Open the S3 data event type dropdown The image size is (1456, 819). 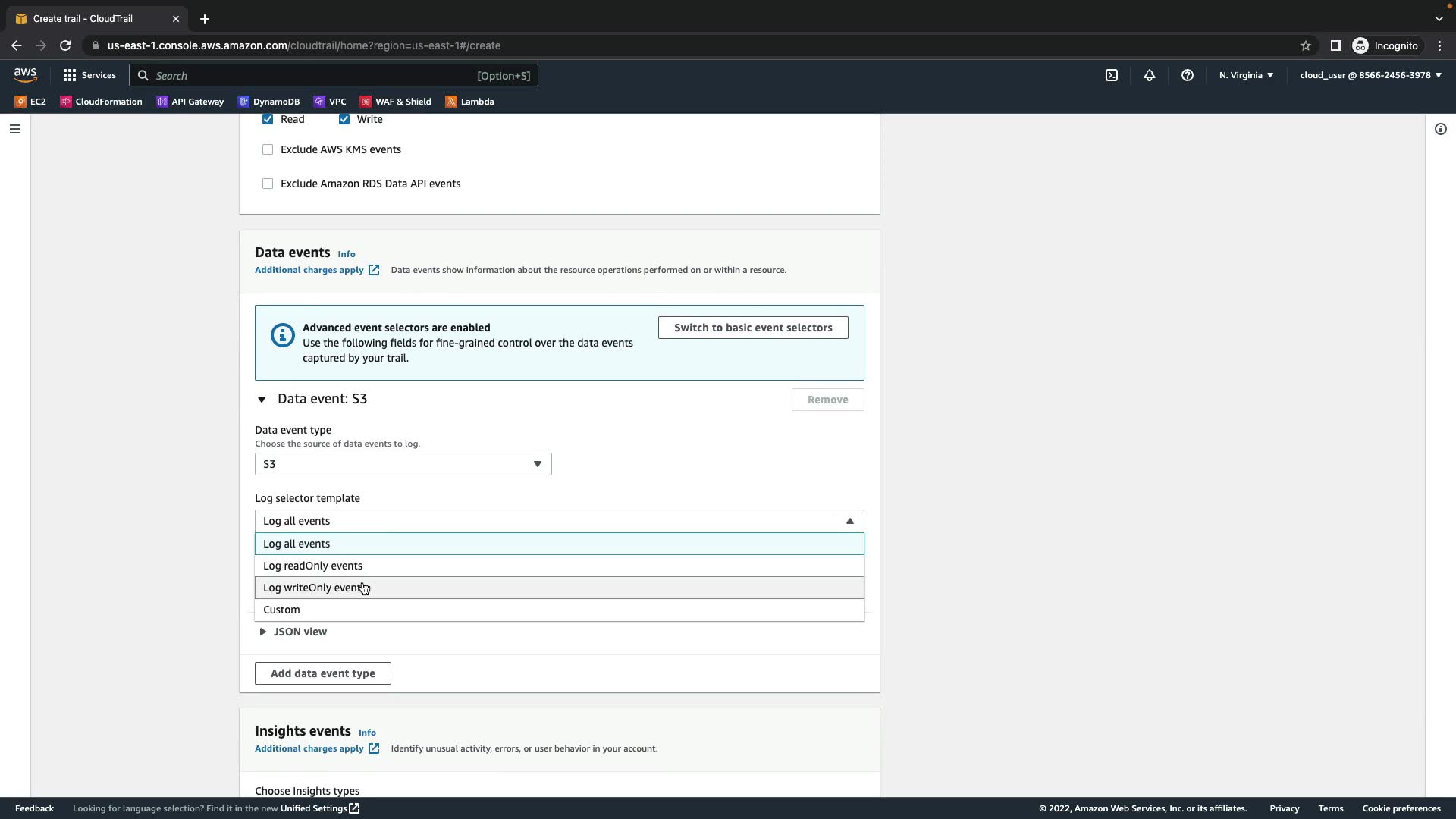(403, 464)
